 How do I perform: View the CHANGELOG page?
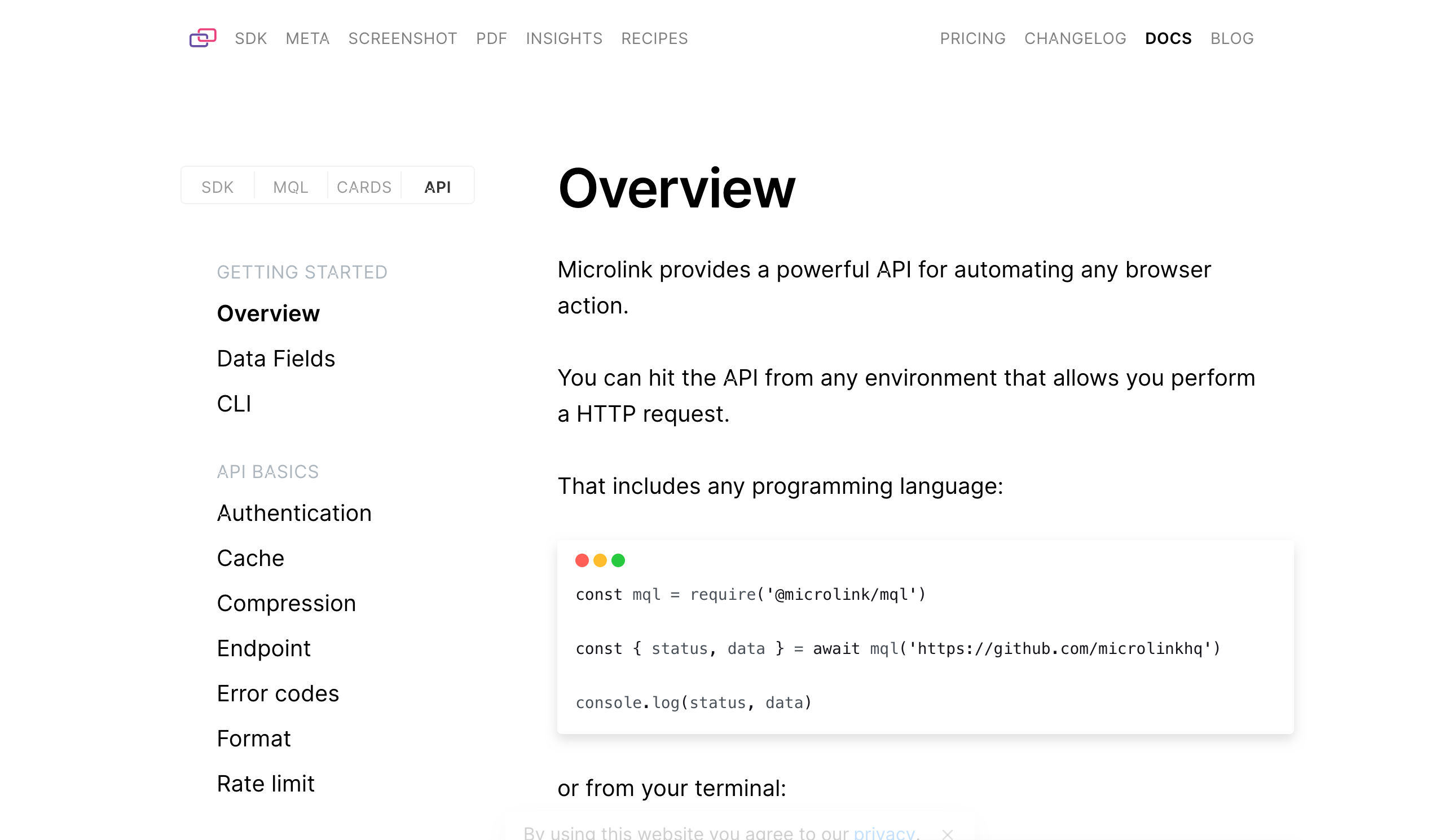pos(1076,38)
